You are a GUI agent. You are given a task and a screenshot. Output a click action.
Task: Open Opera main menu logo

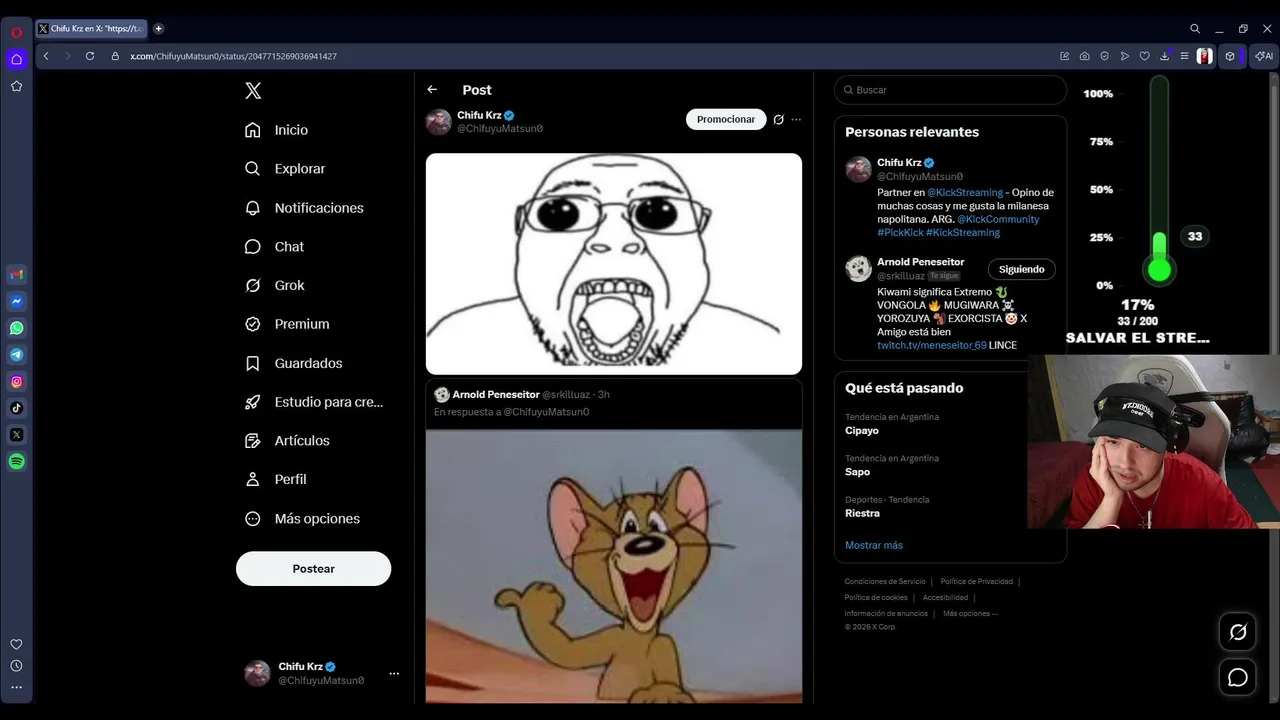(x=17, y=32)
